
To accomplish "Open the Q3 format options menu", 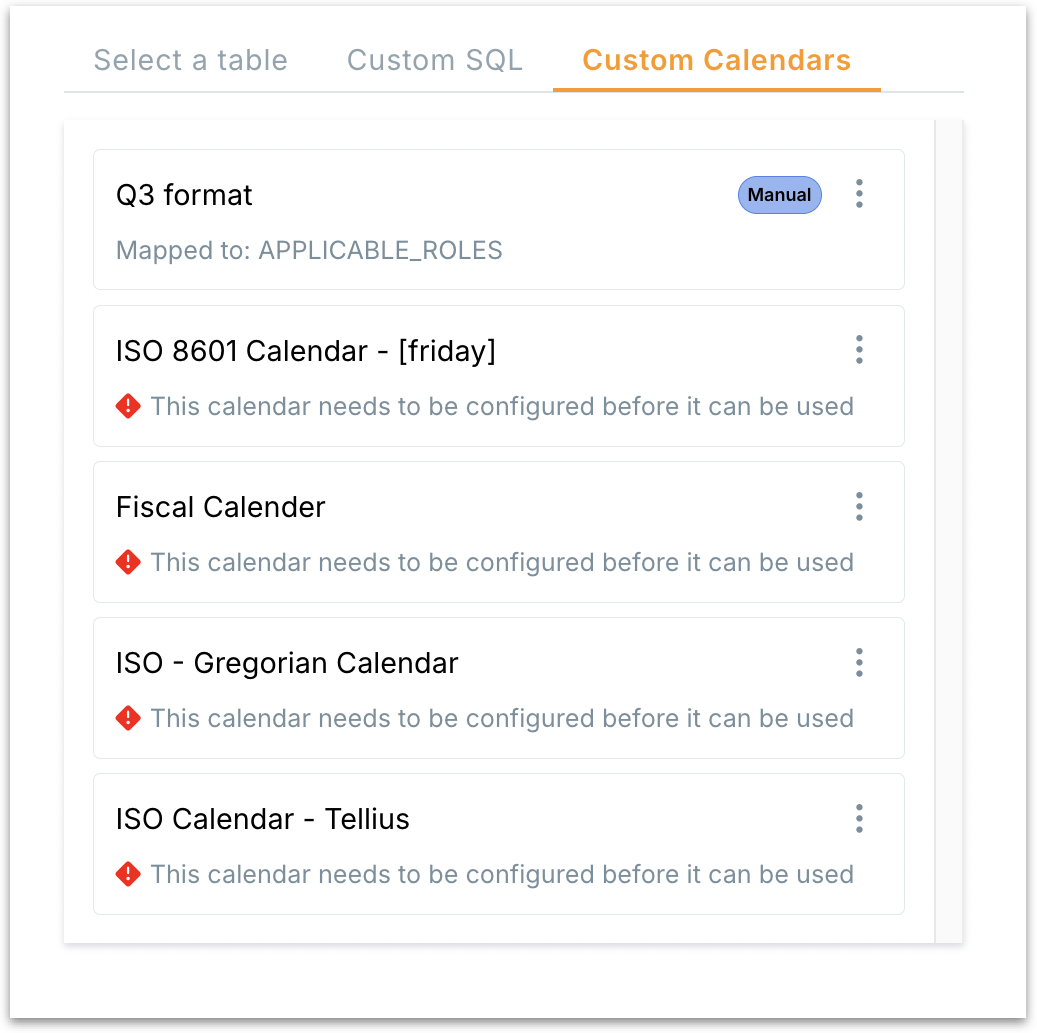I will pos(859,194).
